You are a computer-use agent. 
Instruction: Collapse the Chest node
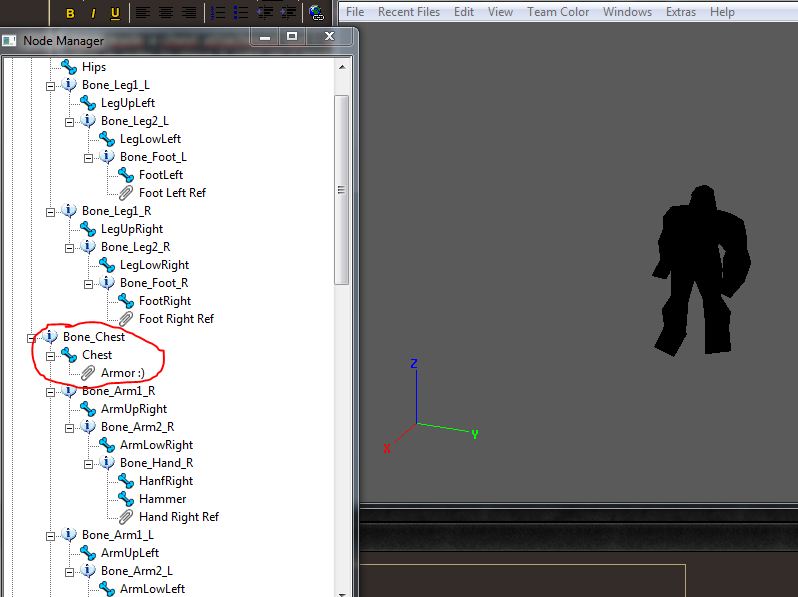(x=50, y=356)
